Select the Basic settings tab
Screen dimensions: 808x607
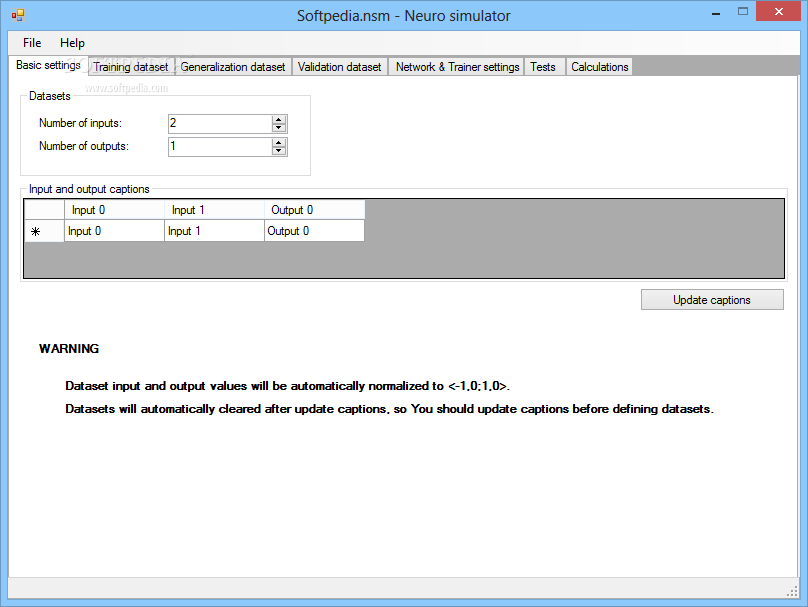tap(48, 65)
